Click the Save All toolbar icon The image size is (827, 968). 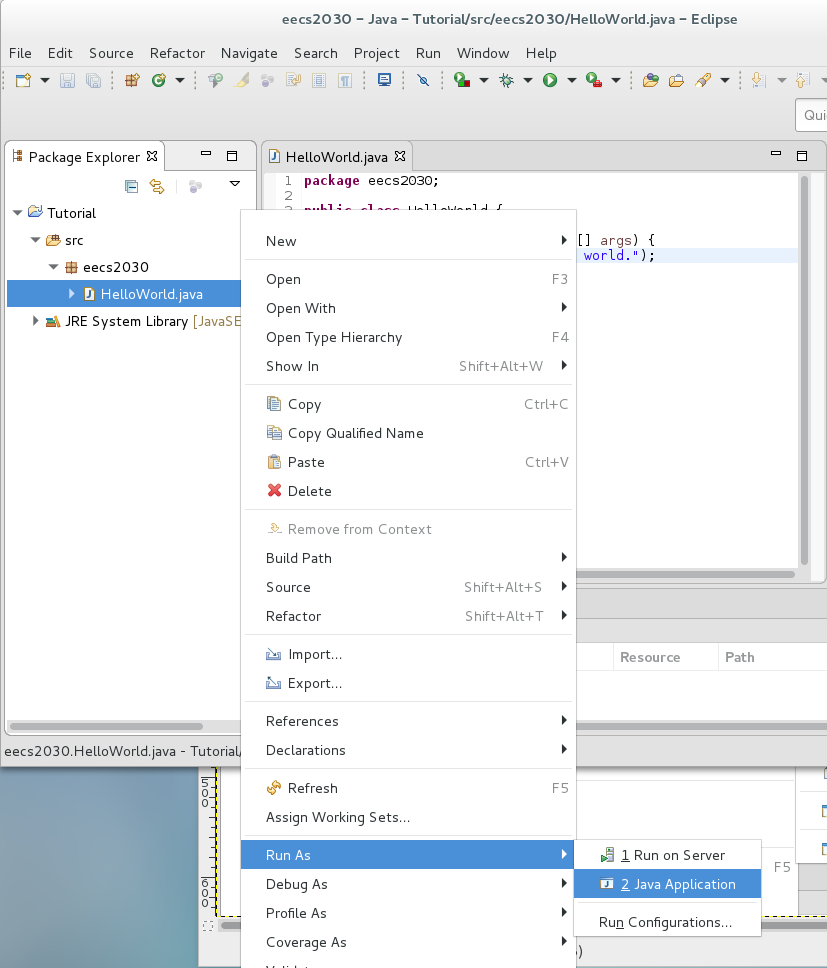pos(93,80)
